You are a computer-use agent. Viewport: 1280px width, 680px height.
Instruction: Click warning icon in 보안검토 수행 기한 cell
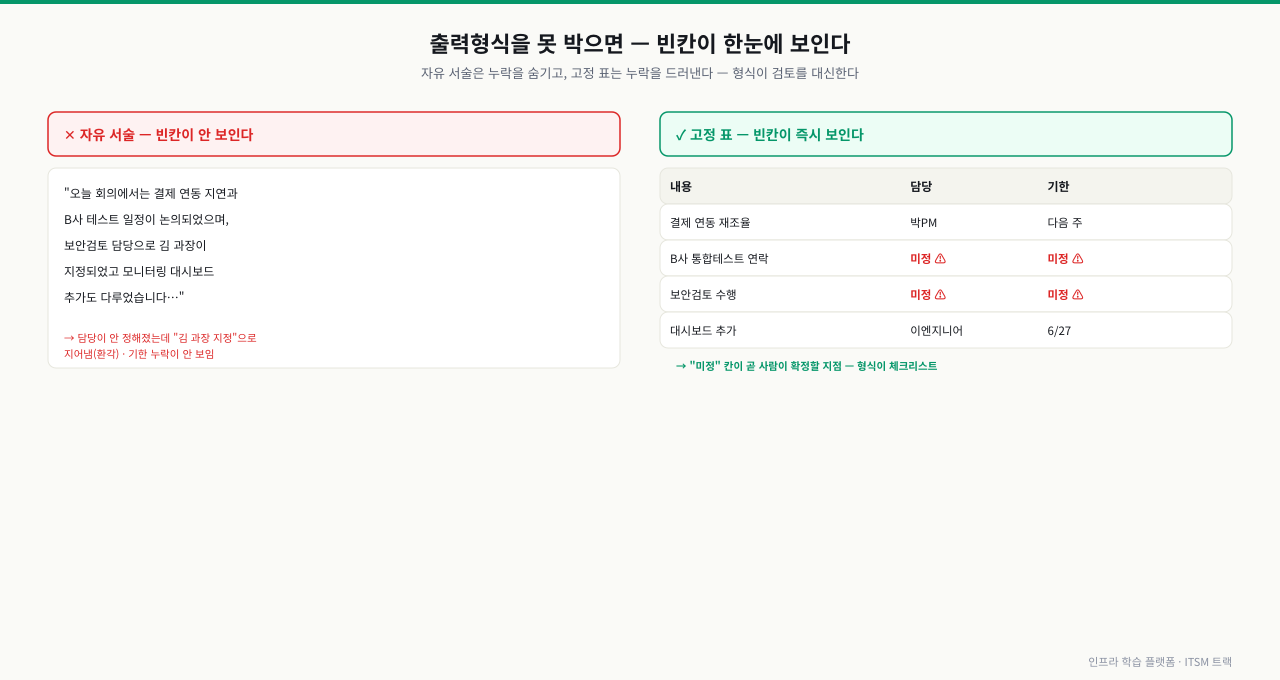1078,295
